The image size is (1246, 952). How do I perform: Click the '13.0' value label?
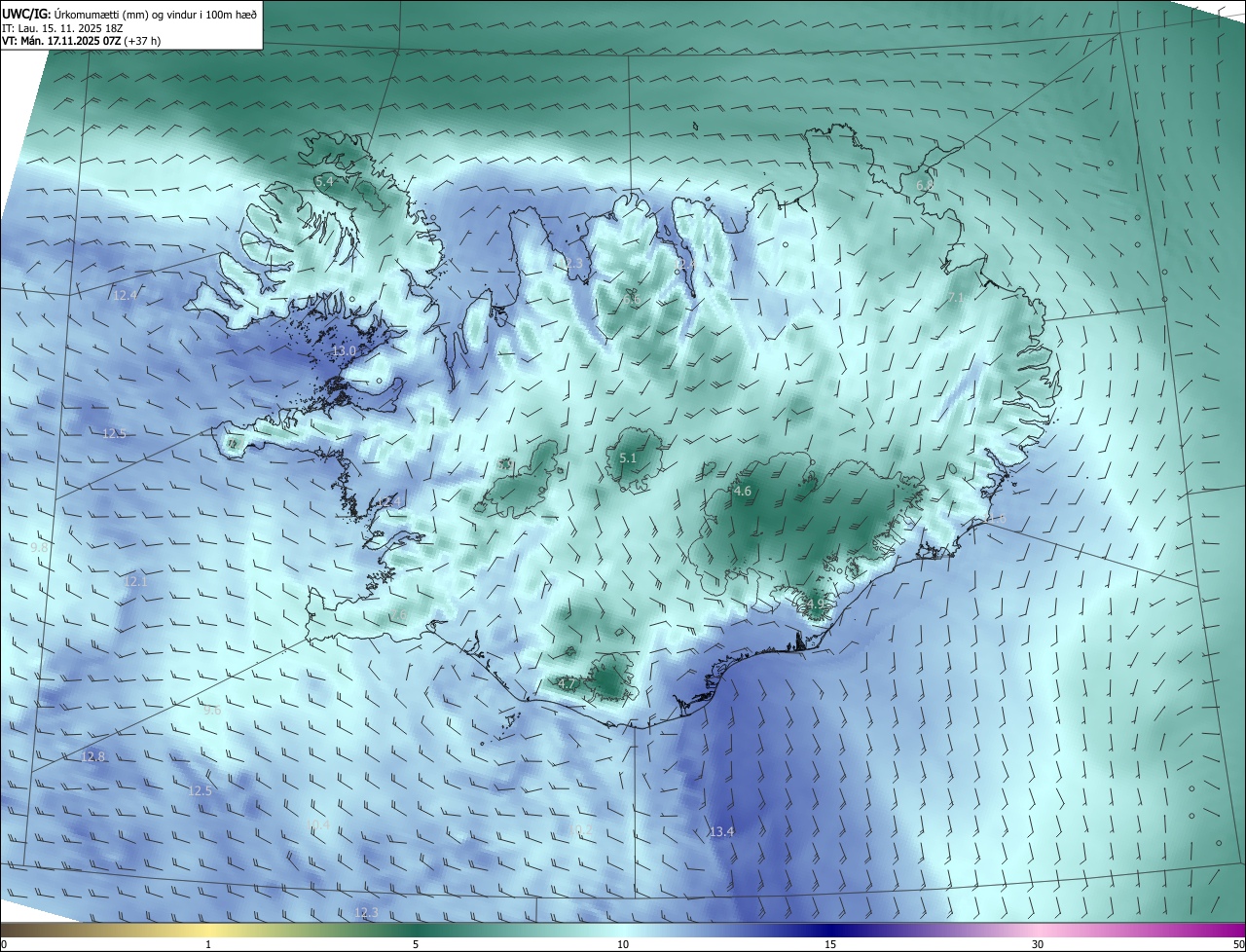[x=344, y=350]
